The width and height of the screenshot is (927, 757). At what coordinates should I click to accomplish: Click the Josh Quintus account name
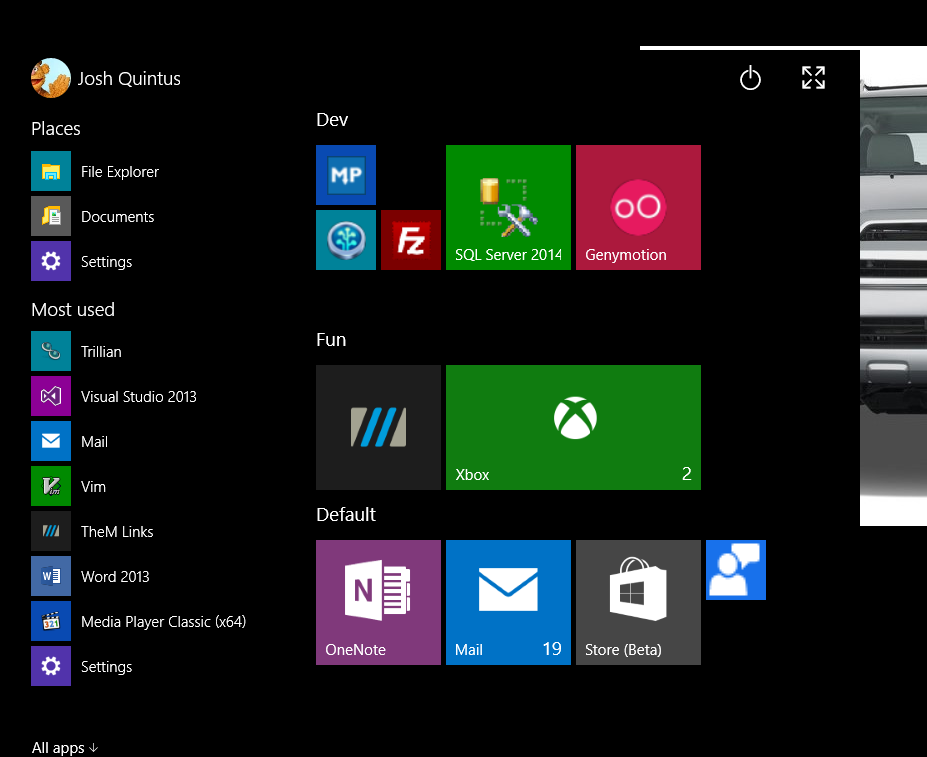tap(129, 79)
